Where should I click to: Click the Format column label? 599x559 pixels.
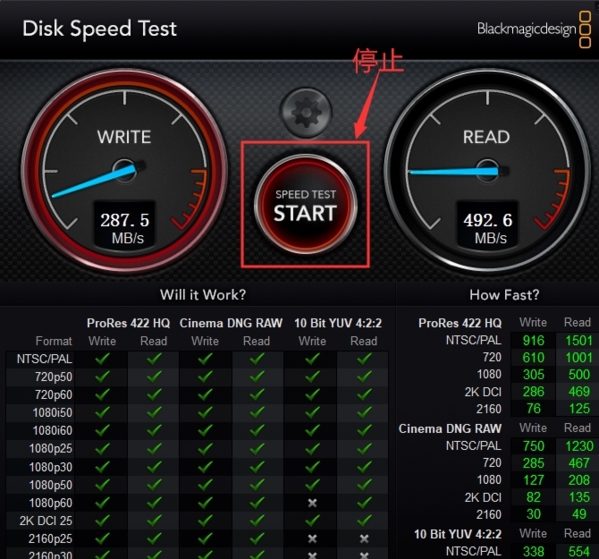(x=54, y=341)
